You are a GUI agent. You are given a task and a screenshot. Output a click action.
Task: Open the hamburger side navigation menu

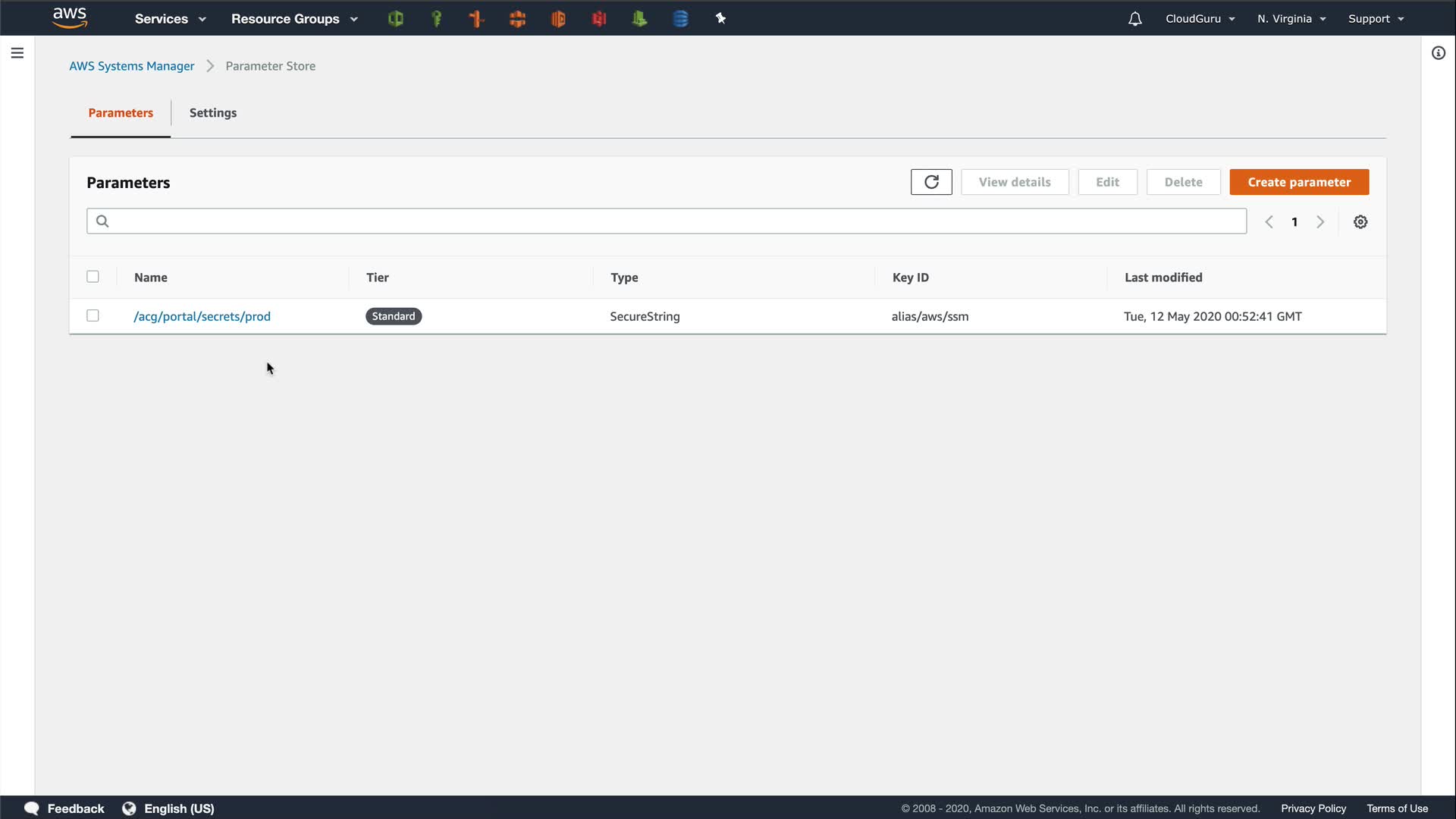pyautogui.click(x=17, y=53)
